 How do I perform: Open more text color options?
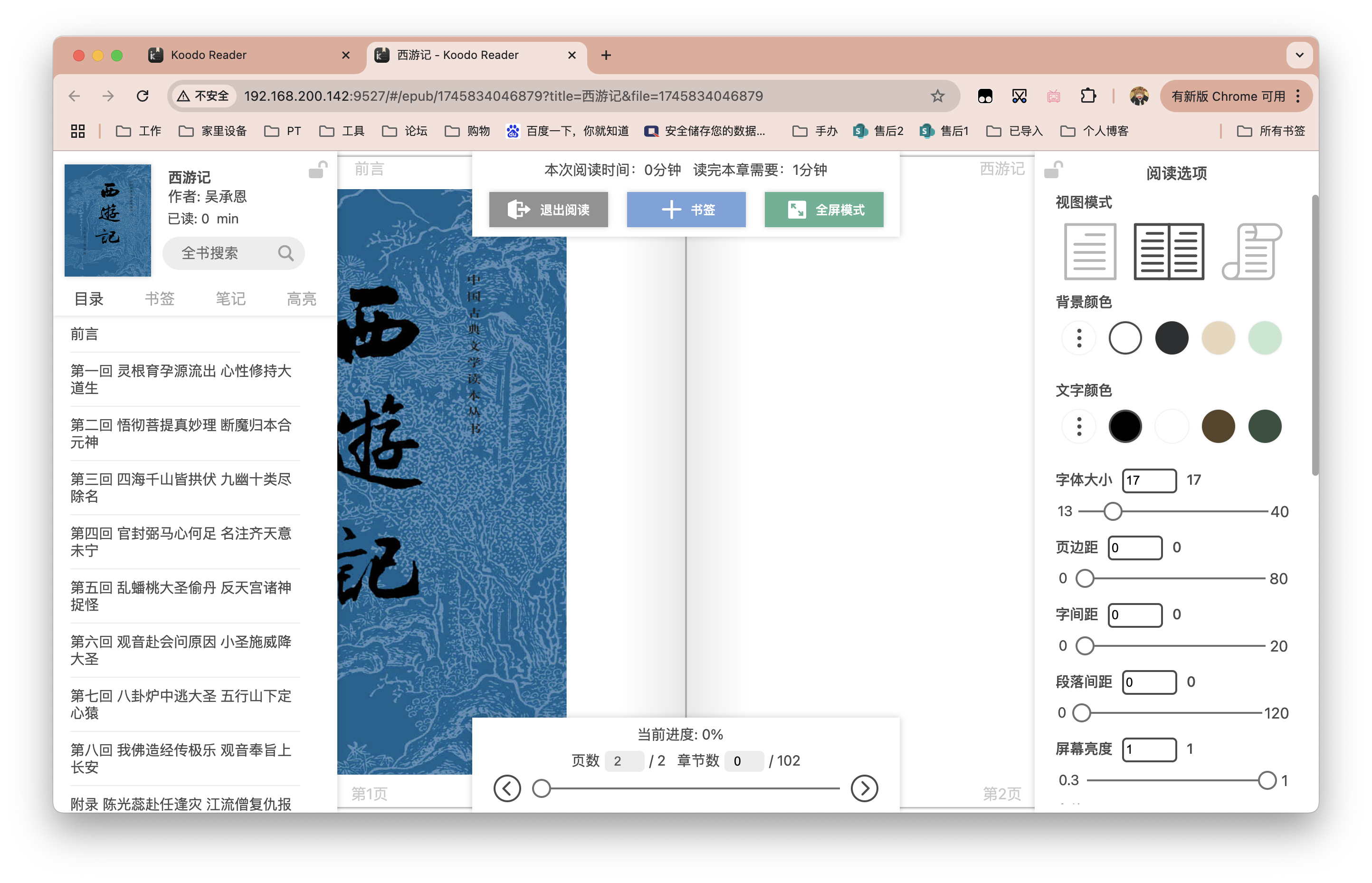(x=1078, y=426)
